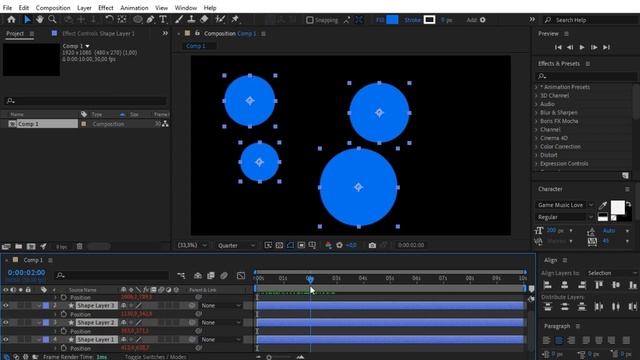Toggle motion blur enable icon in timeline
Image resolution: width=640 pixels, height=360 pixels.
click(x=224, y=276)
